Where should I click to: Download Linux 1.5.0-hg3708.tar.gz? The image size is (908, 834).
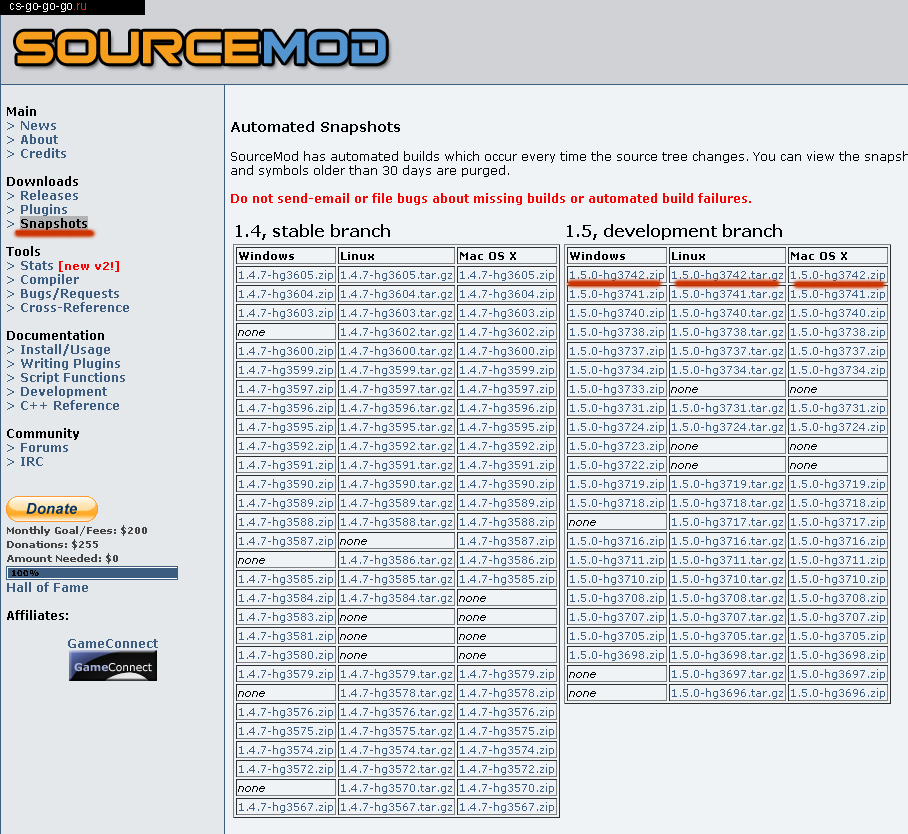[x=727, y=598]
